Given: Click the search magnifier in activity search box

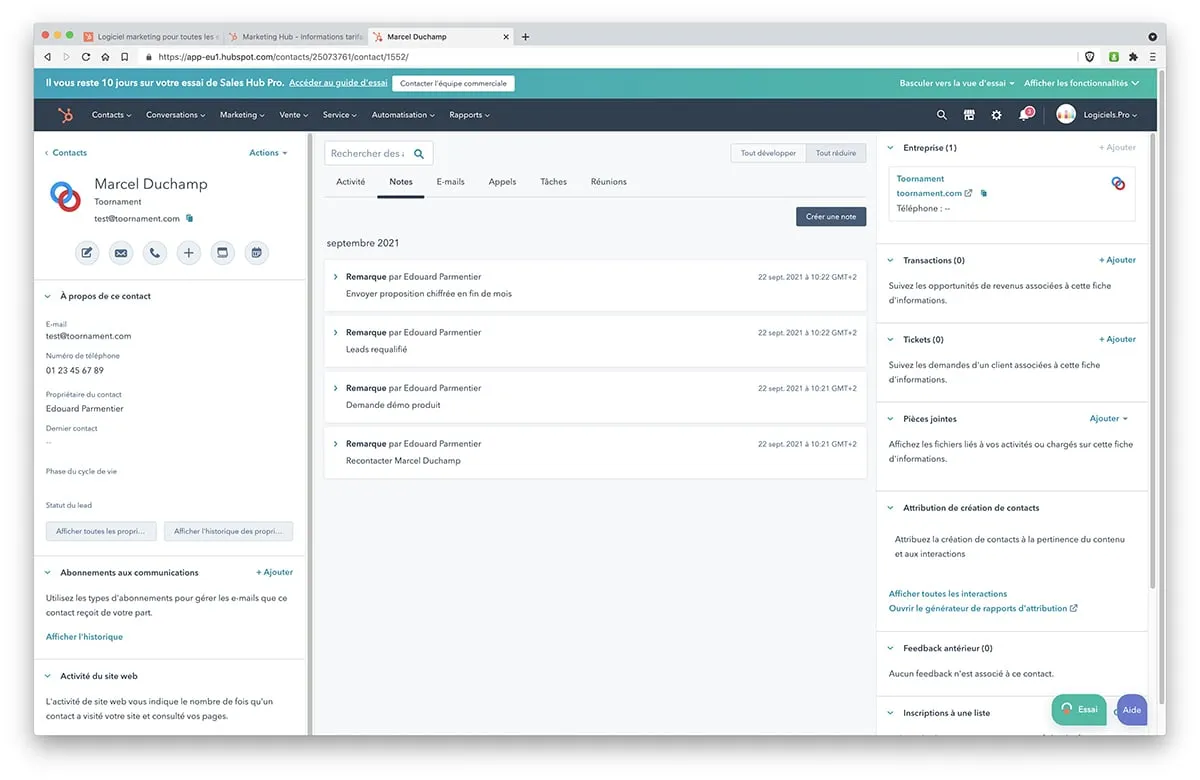Looking at the screenshot, I should point(419,154).
